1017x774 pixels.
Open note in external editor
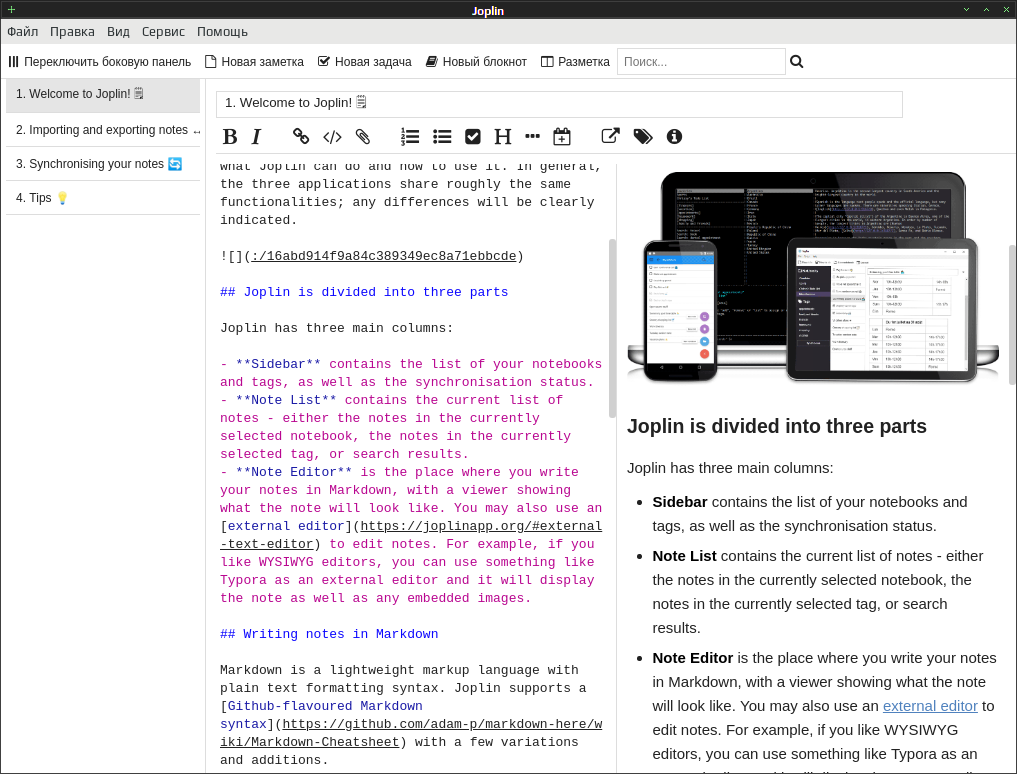pyautogui.click(x=610, y=136)
